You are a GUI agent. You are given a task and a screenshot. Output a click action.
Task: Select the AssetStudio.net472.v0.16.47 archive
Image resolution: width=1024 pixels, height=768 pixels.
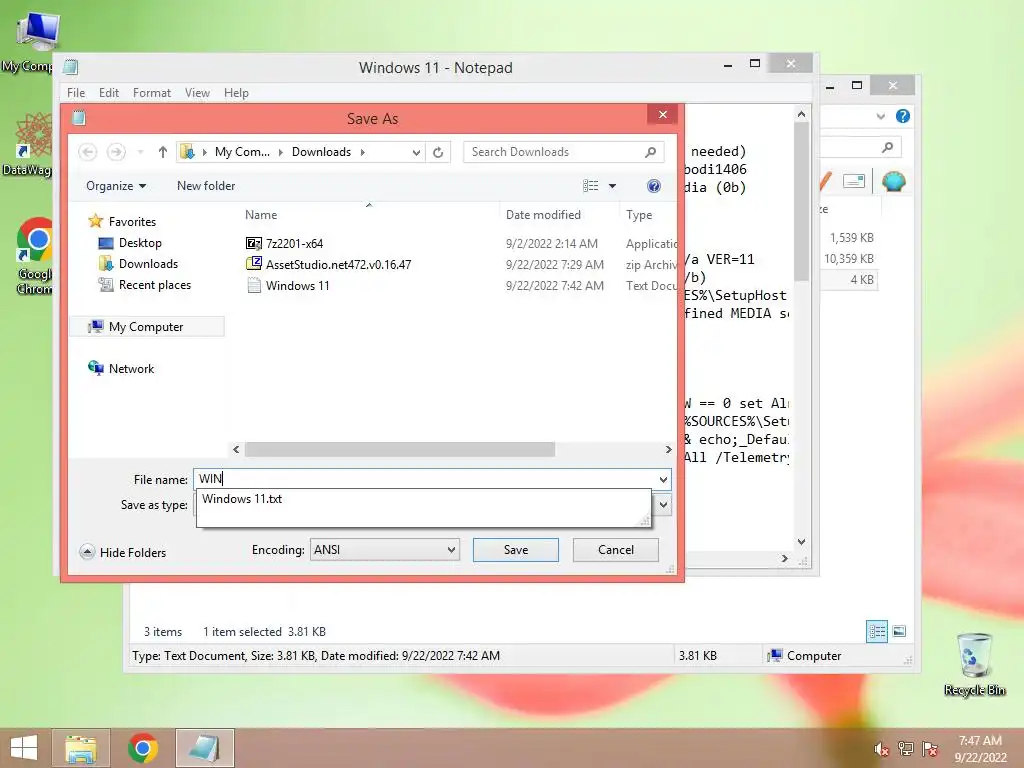(x=329, y=264)
